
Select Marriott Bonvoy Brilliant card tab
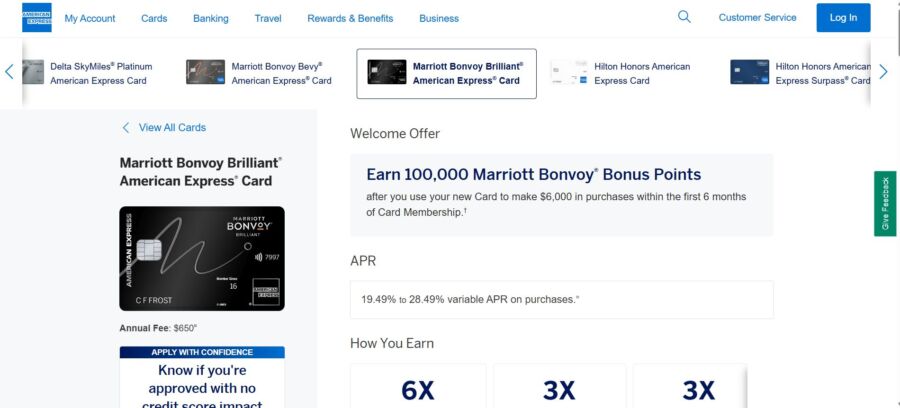click(x=447, y=73)
